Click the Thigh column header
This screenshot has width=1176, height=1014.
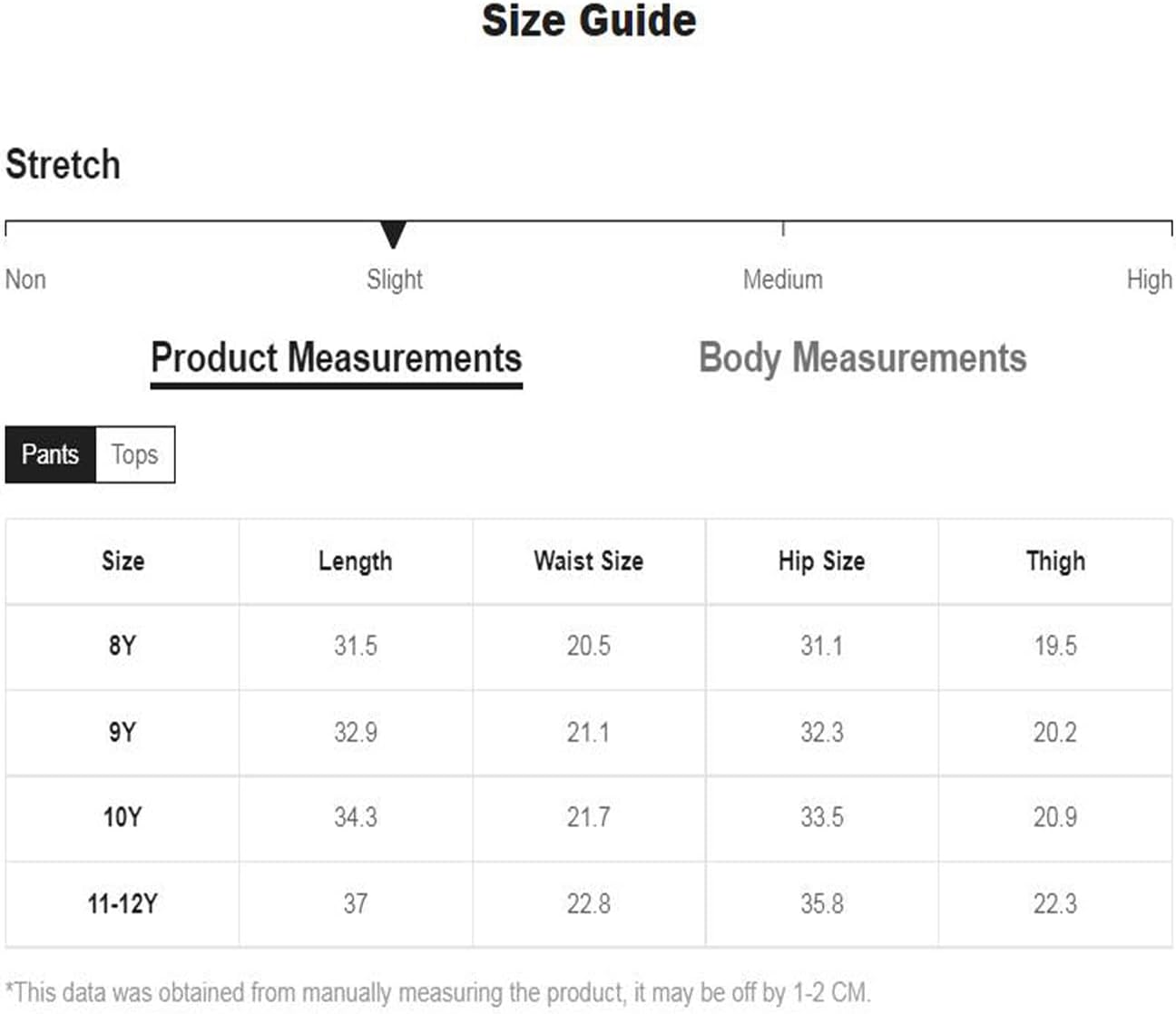[x=1055, y=561]
